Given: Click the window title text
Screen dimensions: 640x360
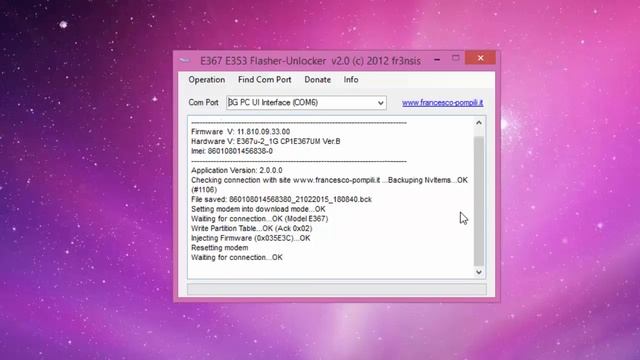Looking at the screenshot, I should coord(310,61).
